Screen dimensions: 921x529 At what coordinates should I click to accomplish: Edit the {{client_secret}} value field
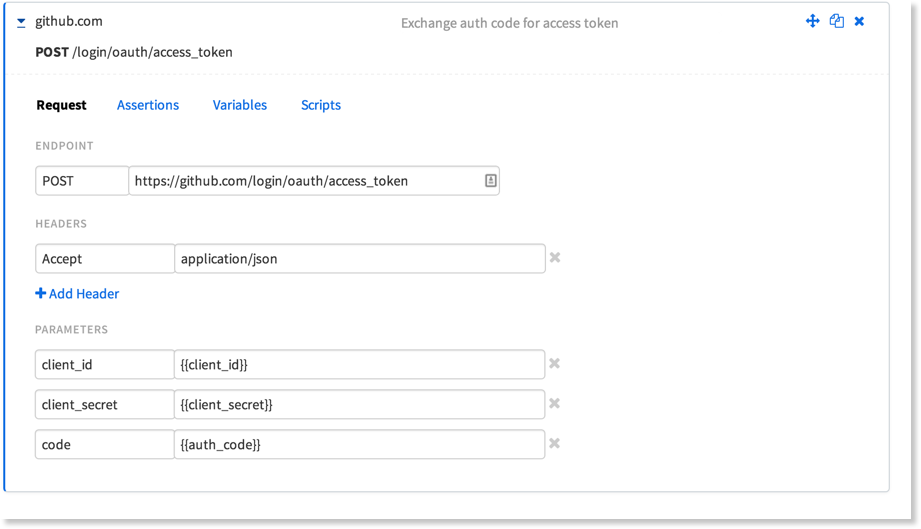359,405
